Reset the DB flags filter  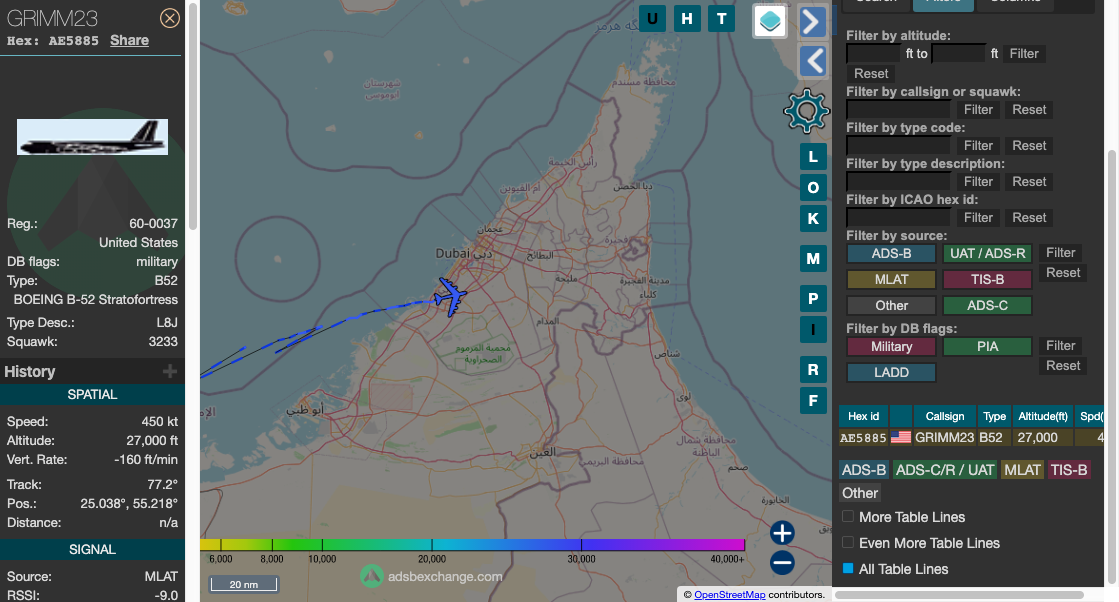coord(1063,365)
